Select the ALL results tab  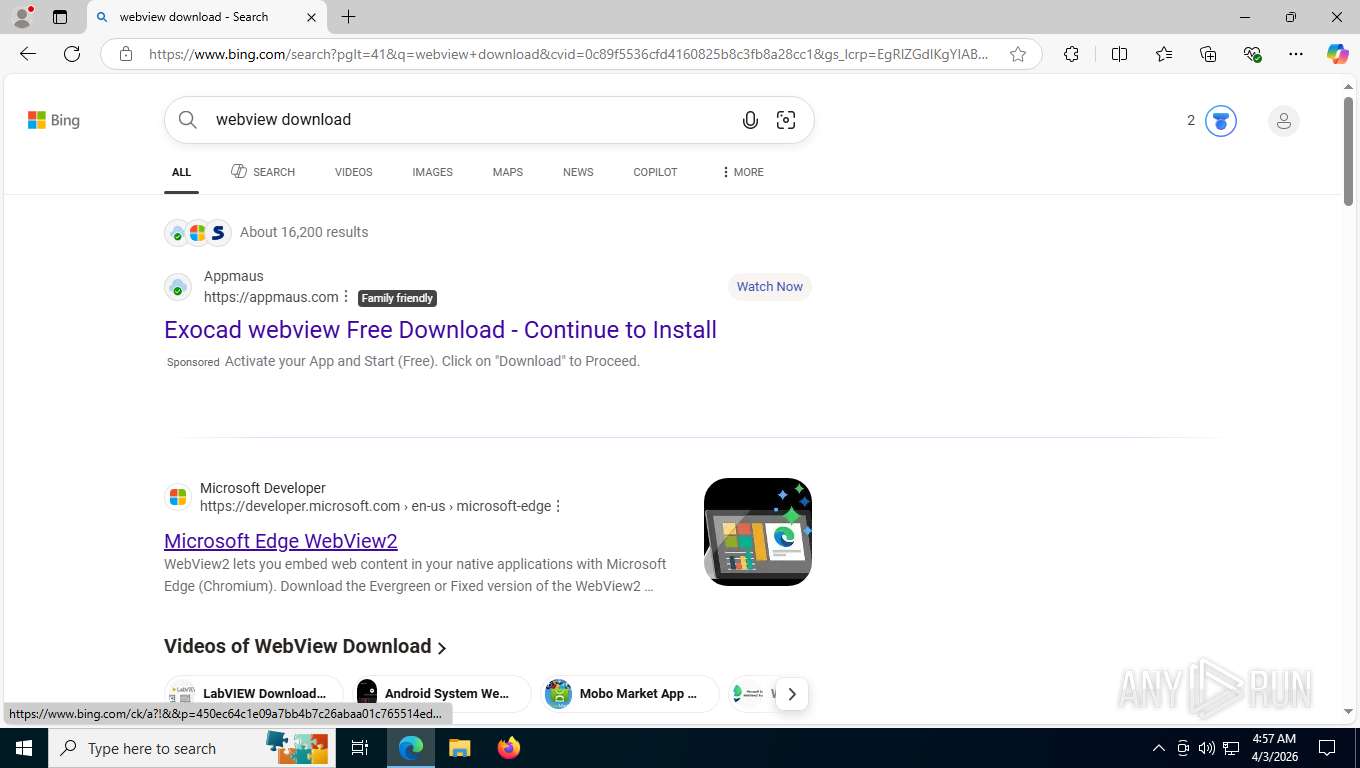click(181, 172)
